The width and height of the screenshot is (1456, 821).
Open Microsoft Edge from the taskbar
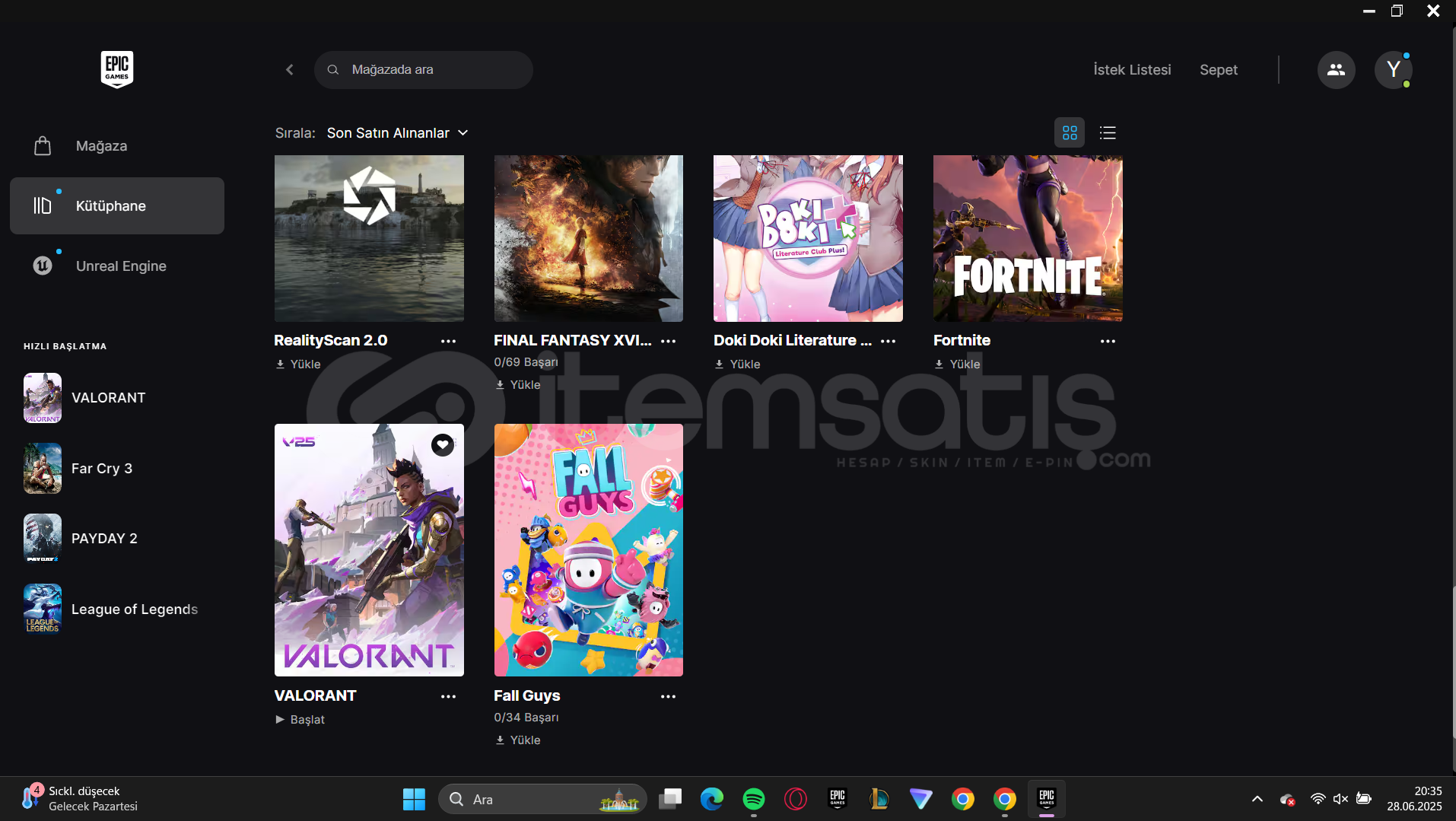point(712,799)
